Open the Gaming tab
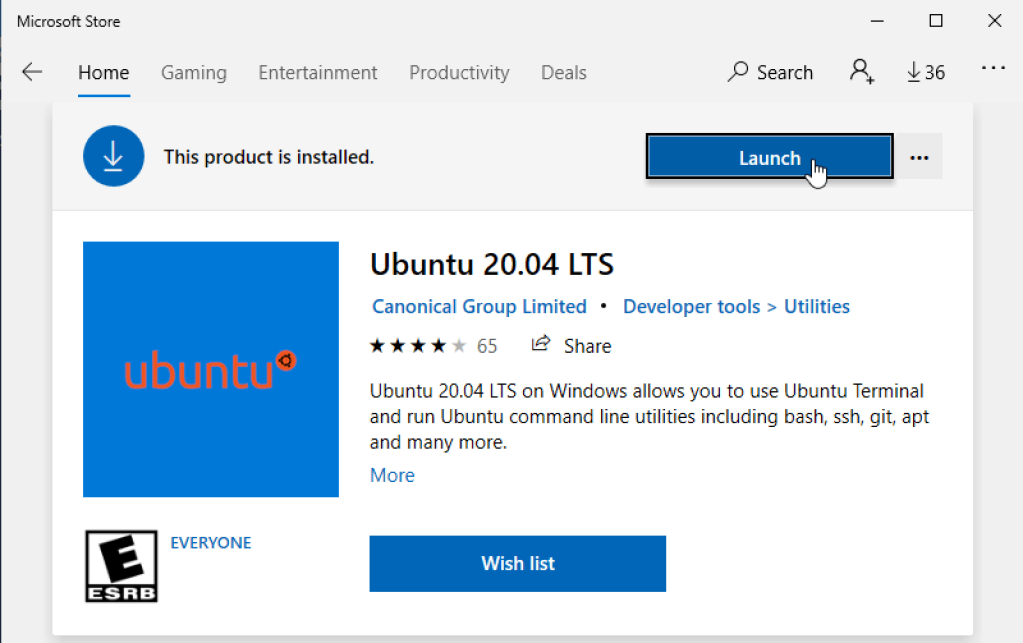 coord(194,73)
